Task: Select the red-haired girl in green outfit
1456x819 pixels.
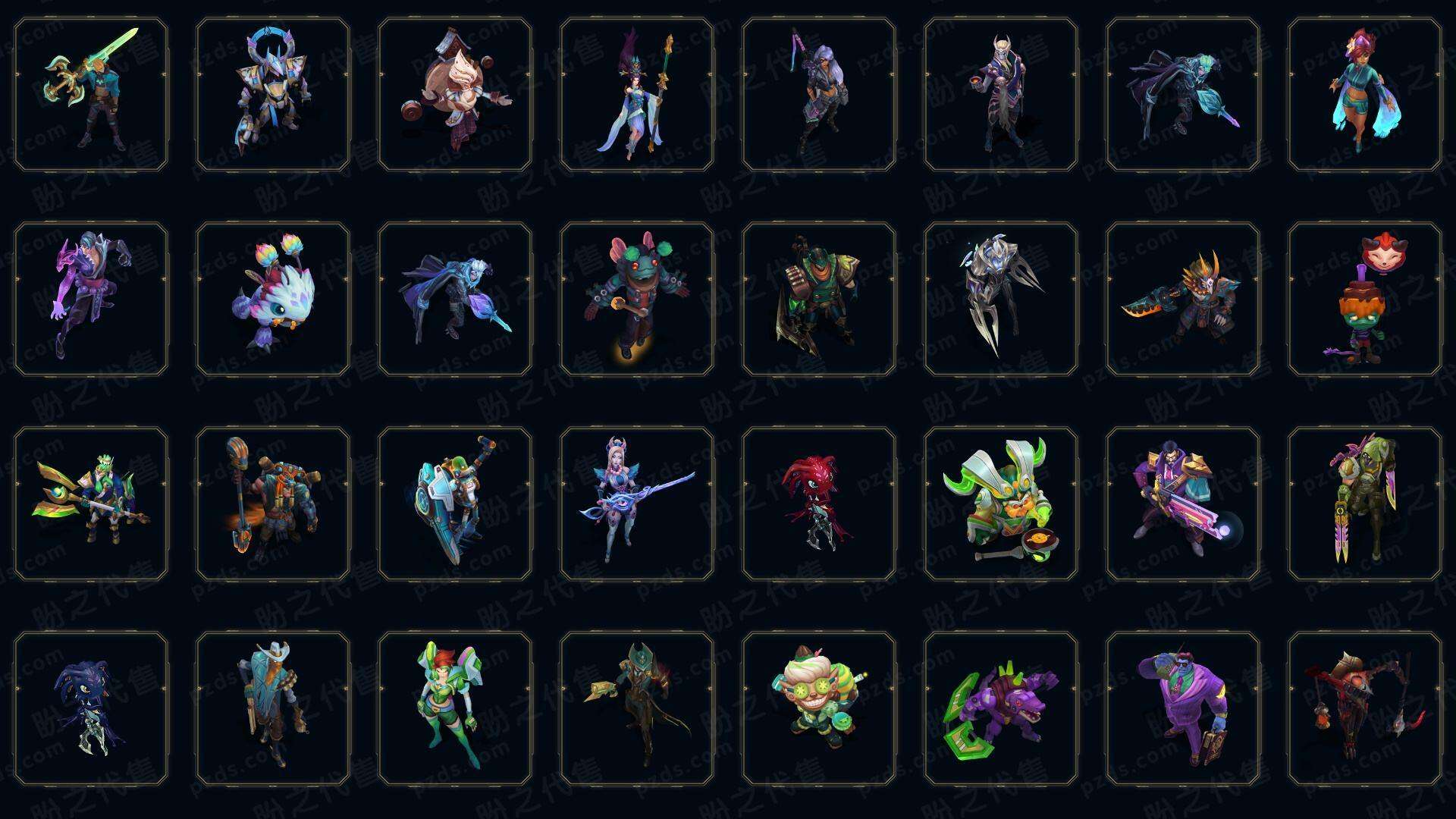Action: point(455,708)
